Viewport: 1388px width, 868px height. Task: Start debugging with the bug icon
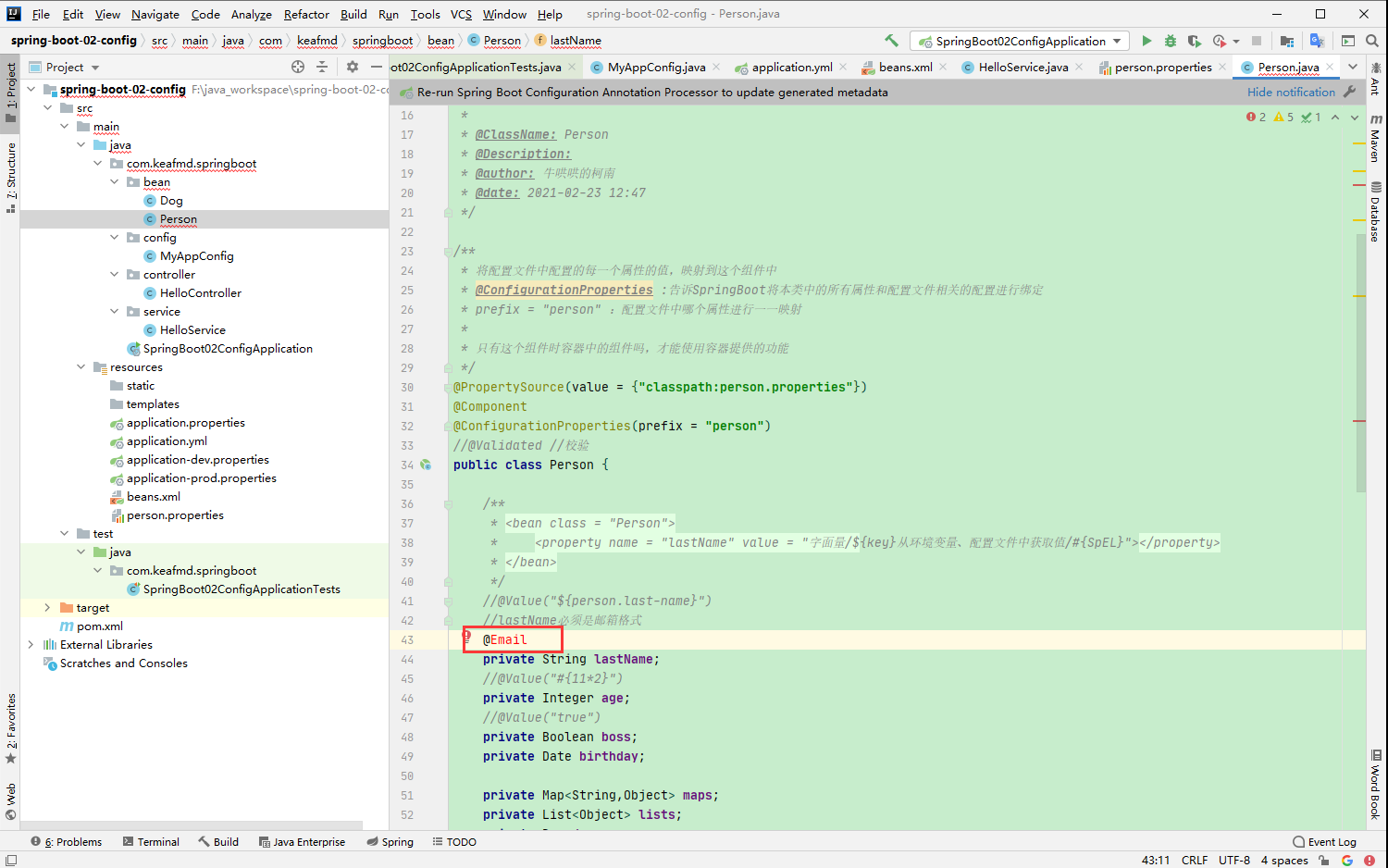pos(1171,41)
